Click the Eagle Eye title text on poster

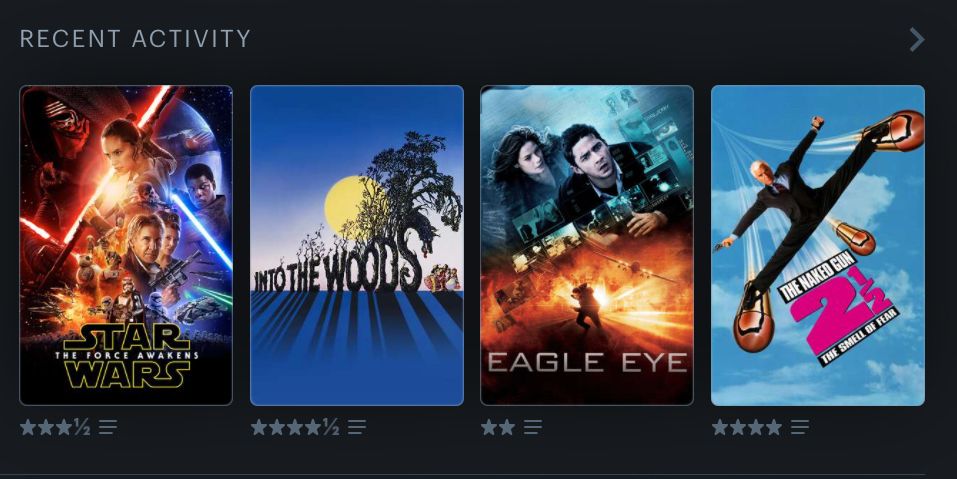[x=587, y=362]
